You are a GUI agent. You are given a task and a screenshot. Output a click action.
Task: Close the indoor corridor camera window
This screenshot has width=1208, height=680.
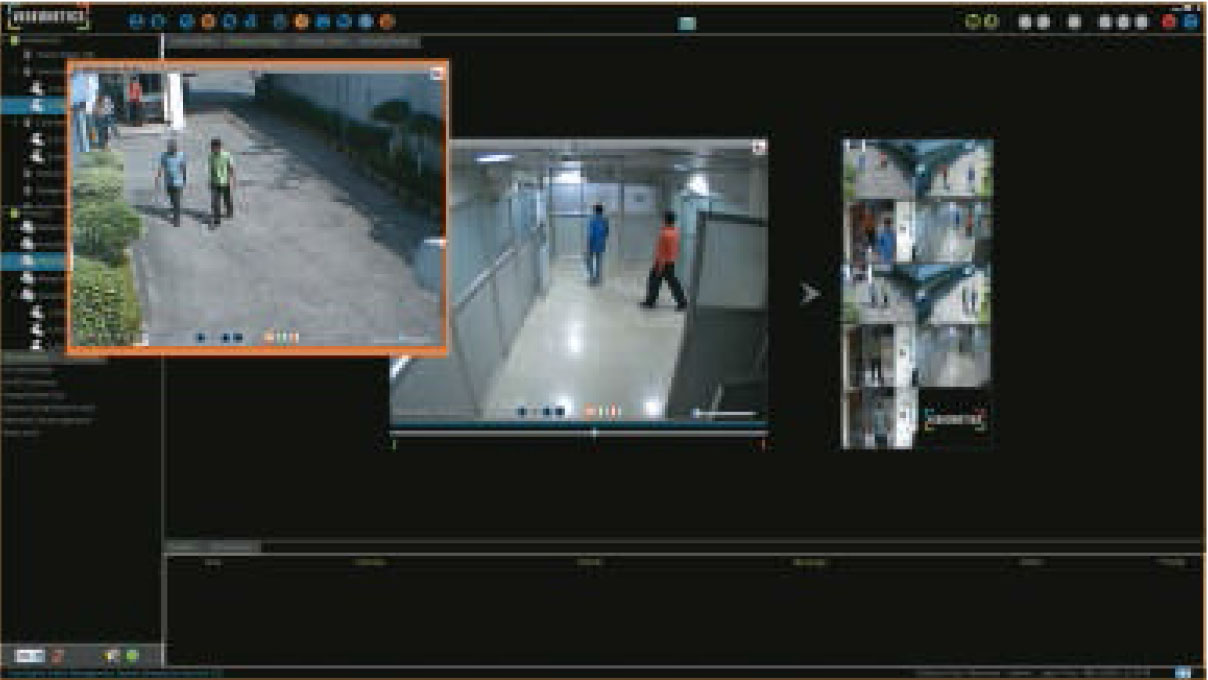(x=758, y=146)
